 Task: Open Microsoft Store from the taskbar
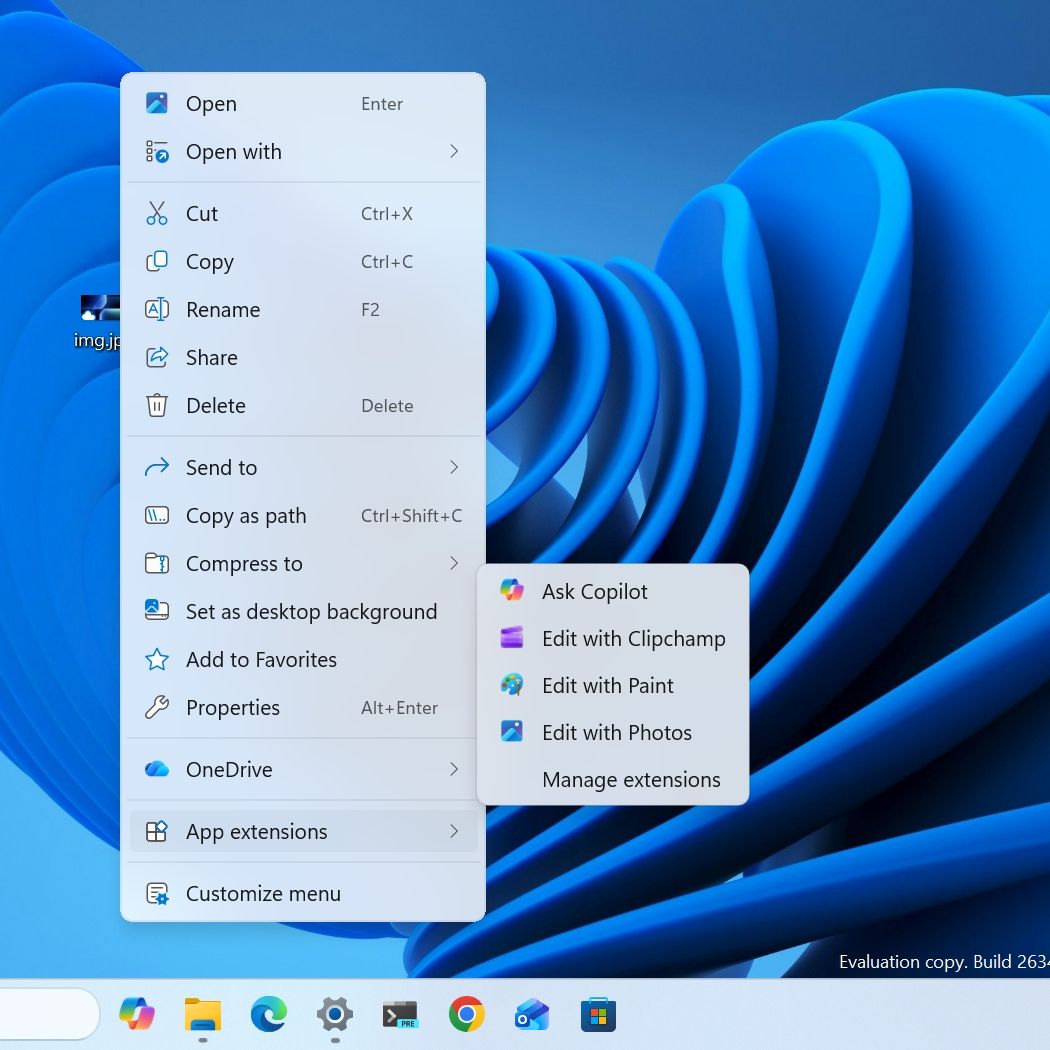[x=598, y=1015]
